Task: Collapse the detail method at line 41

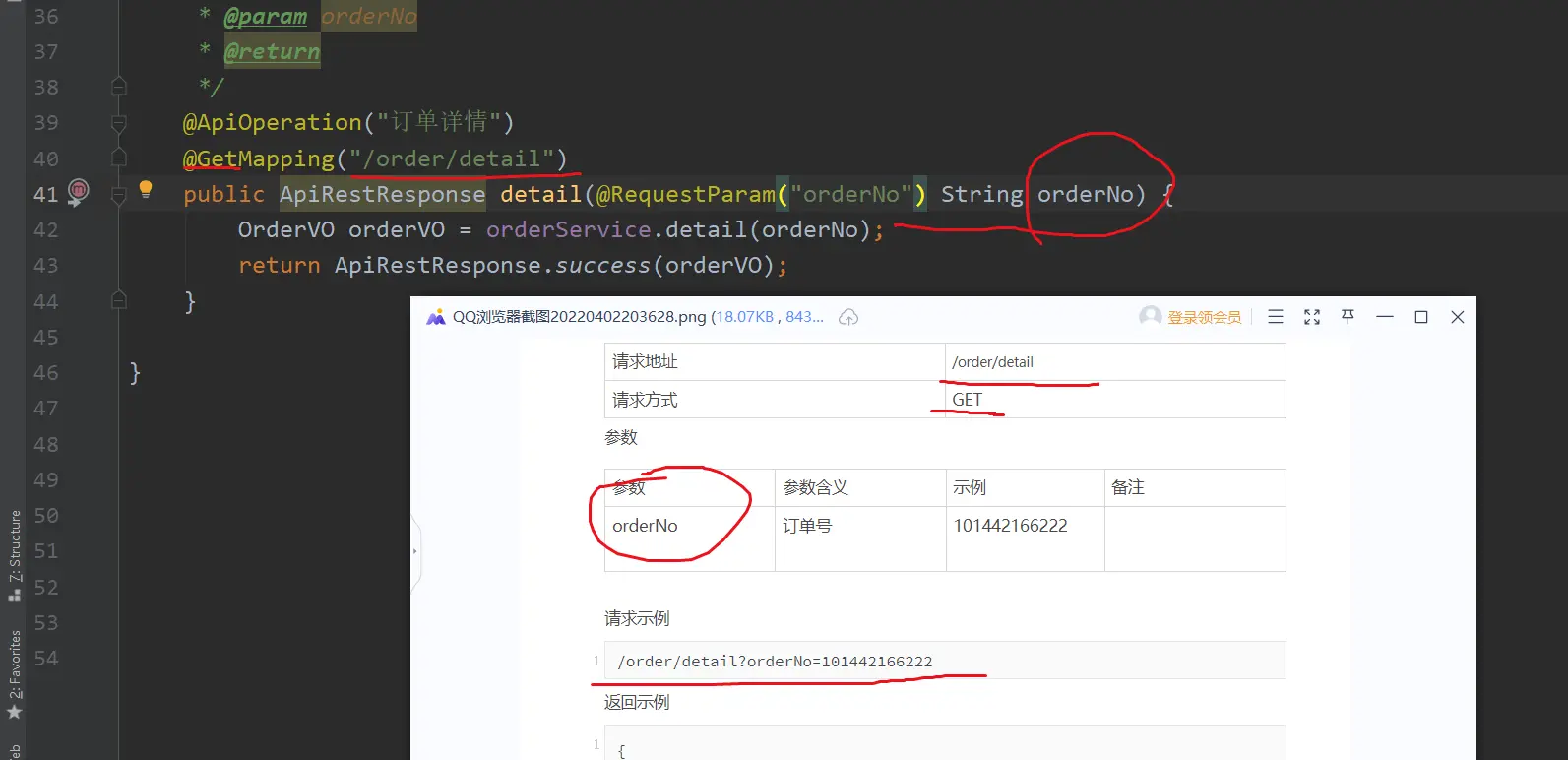Action: [119, 194]
